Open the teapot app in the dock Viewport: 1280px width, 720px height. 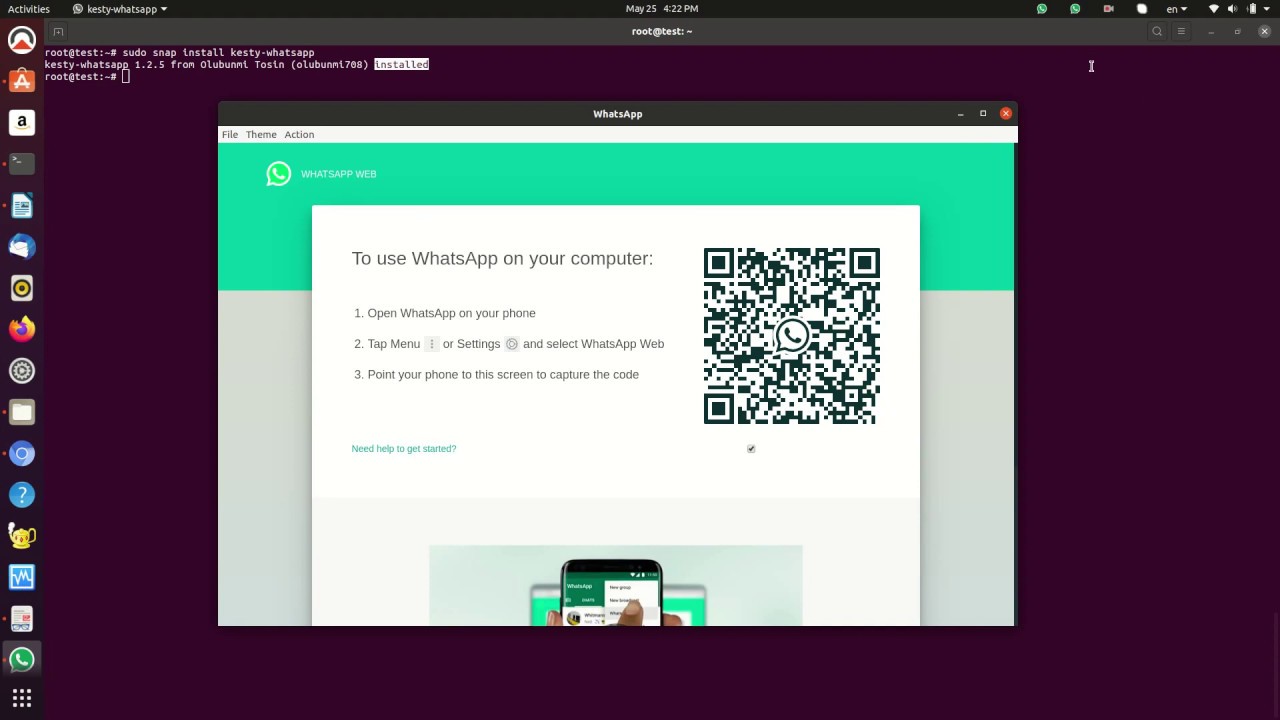22,536
